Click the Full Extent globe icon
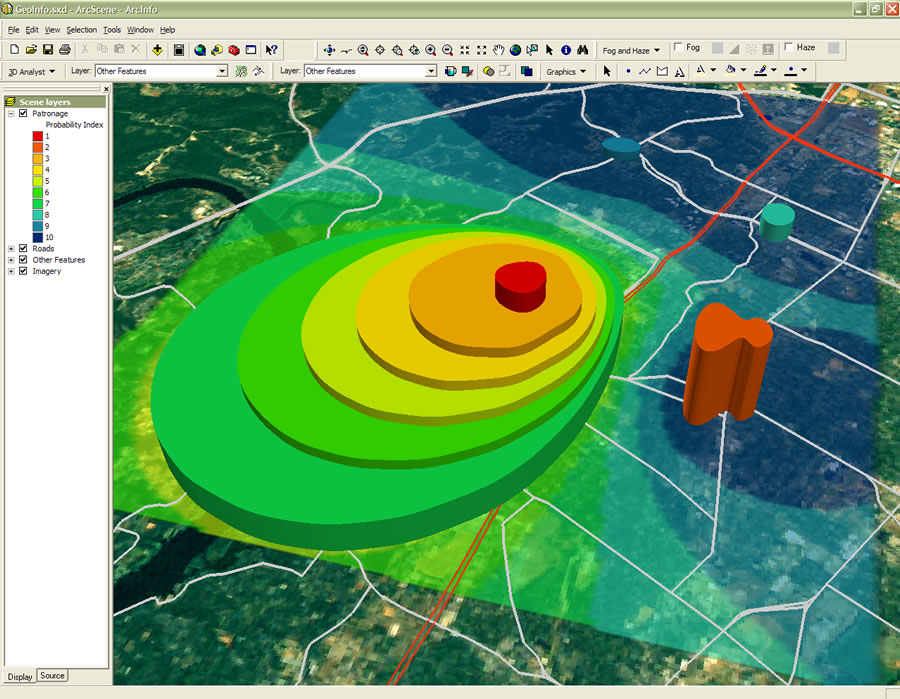 pyautogui.click(x=515, y=51)
